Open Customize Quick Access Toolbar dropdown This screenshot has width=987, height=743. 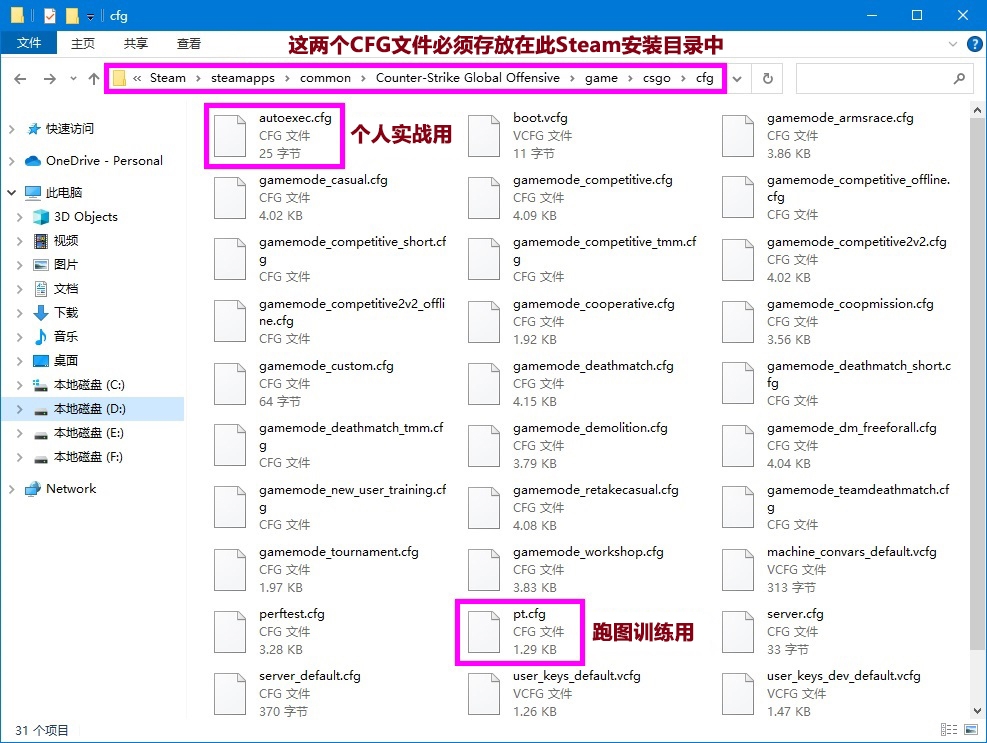pyautogui.click(x=90, y=16)
